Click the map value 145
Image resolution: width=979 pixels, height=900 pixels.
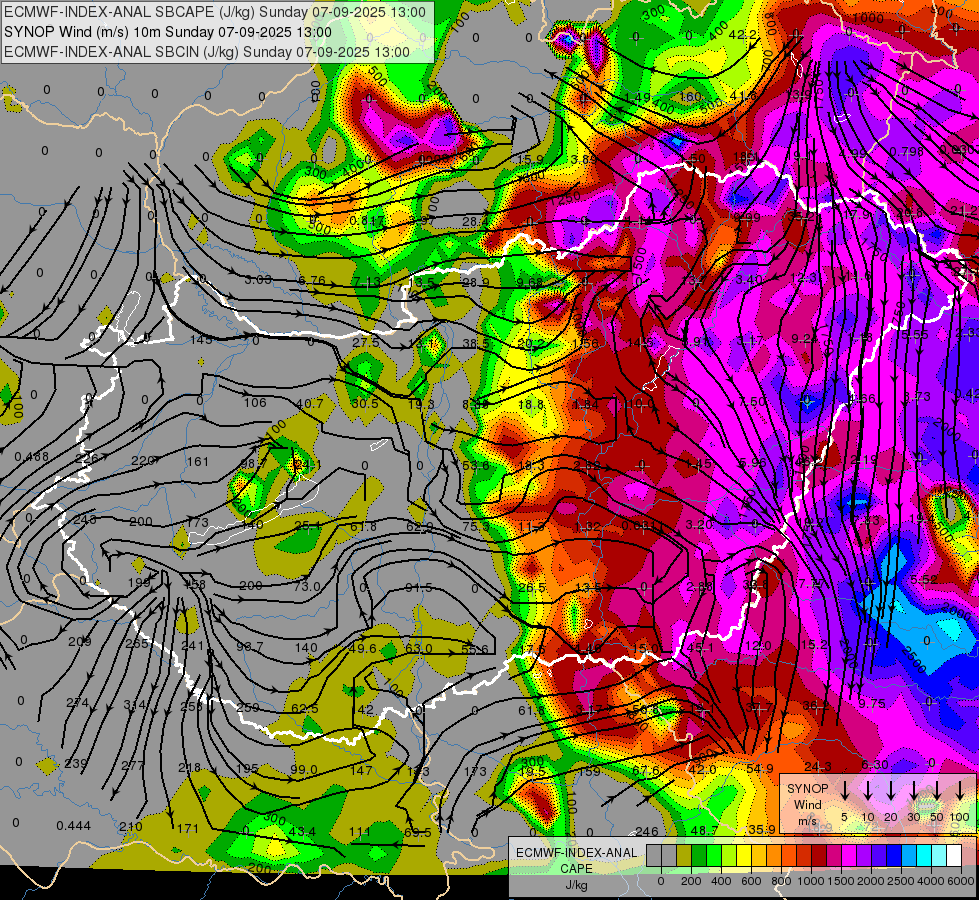[x=202, y=340]
